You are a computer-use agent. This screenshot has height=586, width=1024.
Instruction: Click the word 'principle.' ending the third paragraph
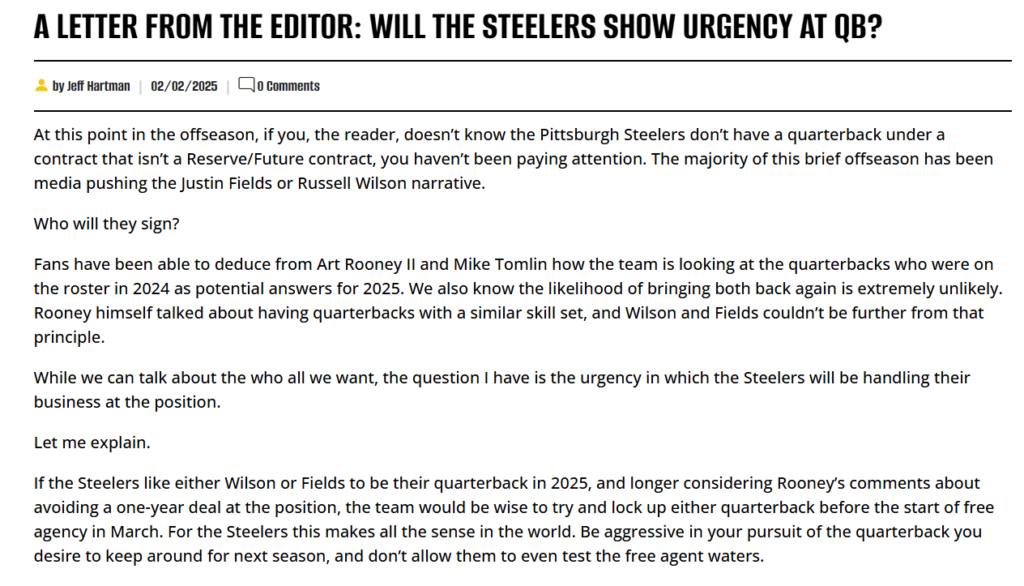[69, 338]
